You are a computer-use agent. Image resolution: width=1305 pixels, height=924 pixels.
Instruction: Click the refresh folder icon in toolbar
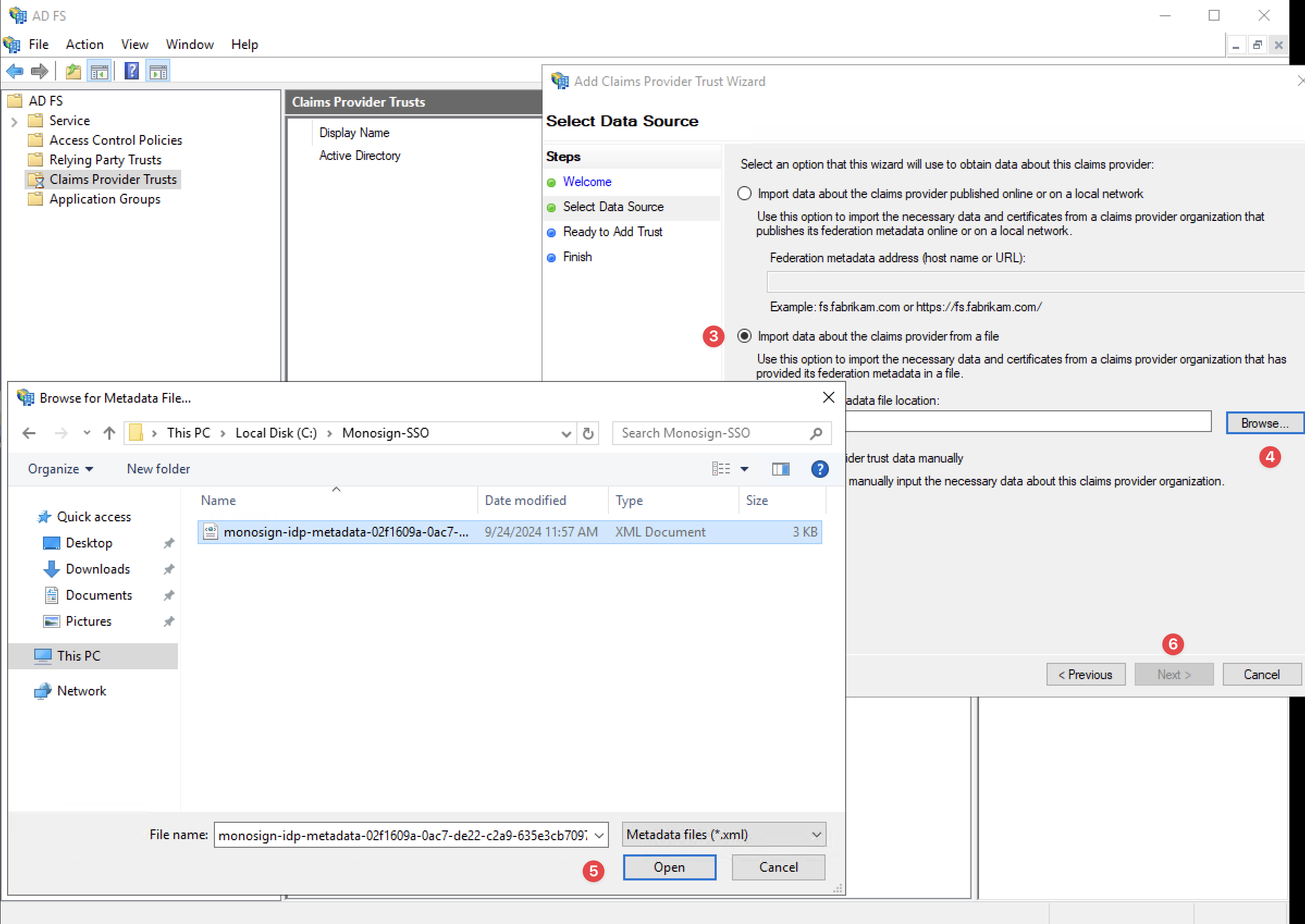(x=590, y=433)
